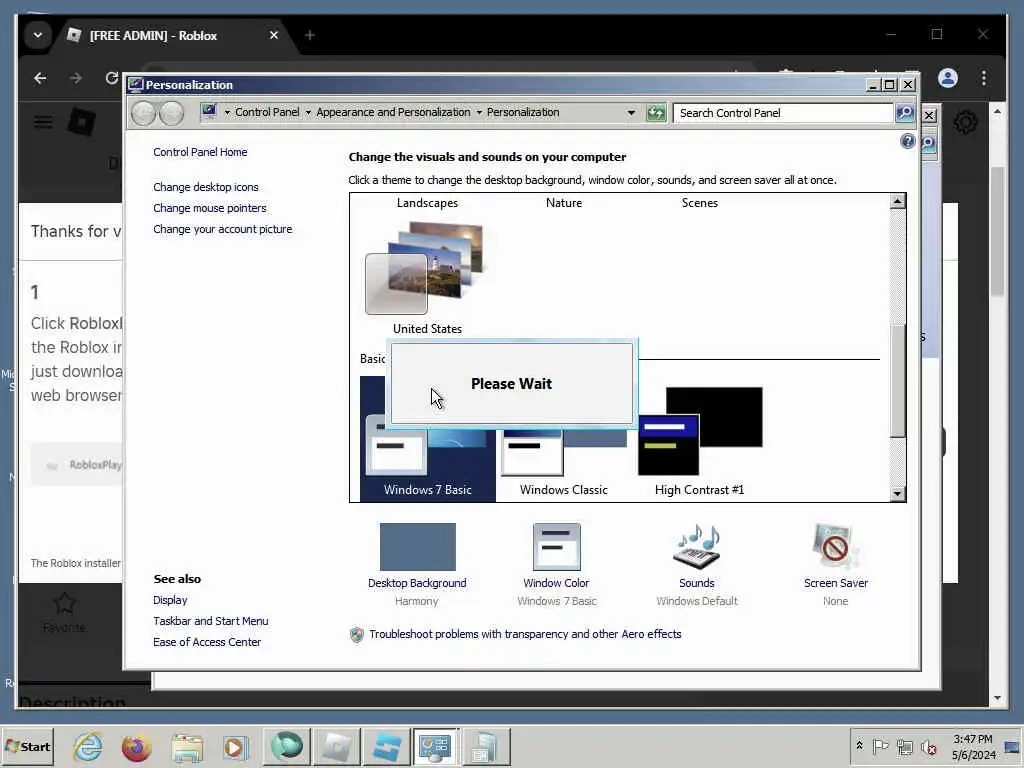Click the Show desktop button
Viewport: 1024px width, 768px height.
[x=1014, y=747]
